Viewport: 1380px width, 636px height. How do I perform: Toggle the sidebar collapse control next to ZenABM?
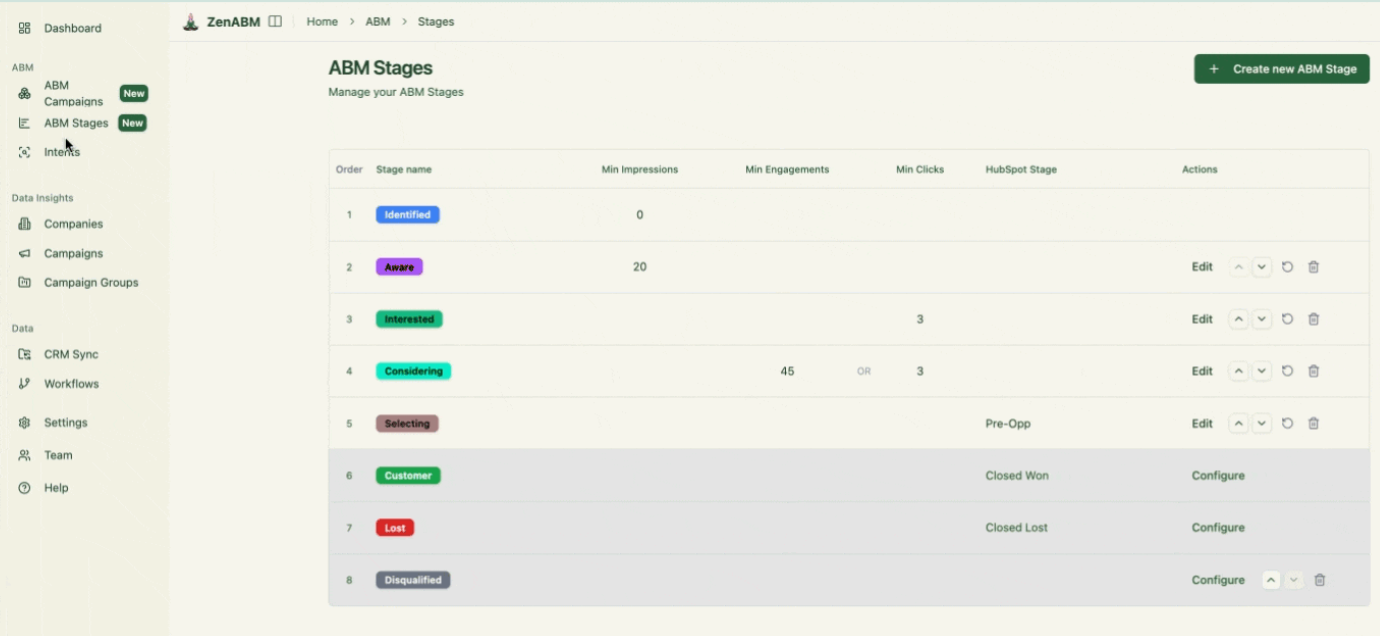tap(273, 20)
